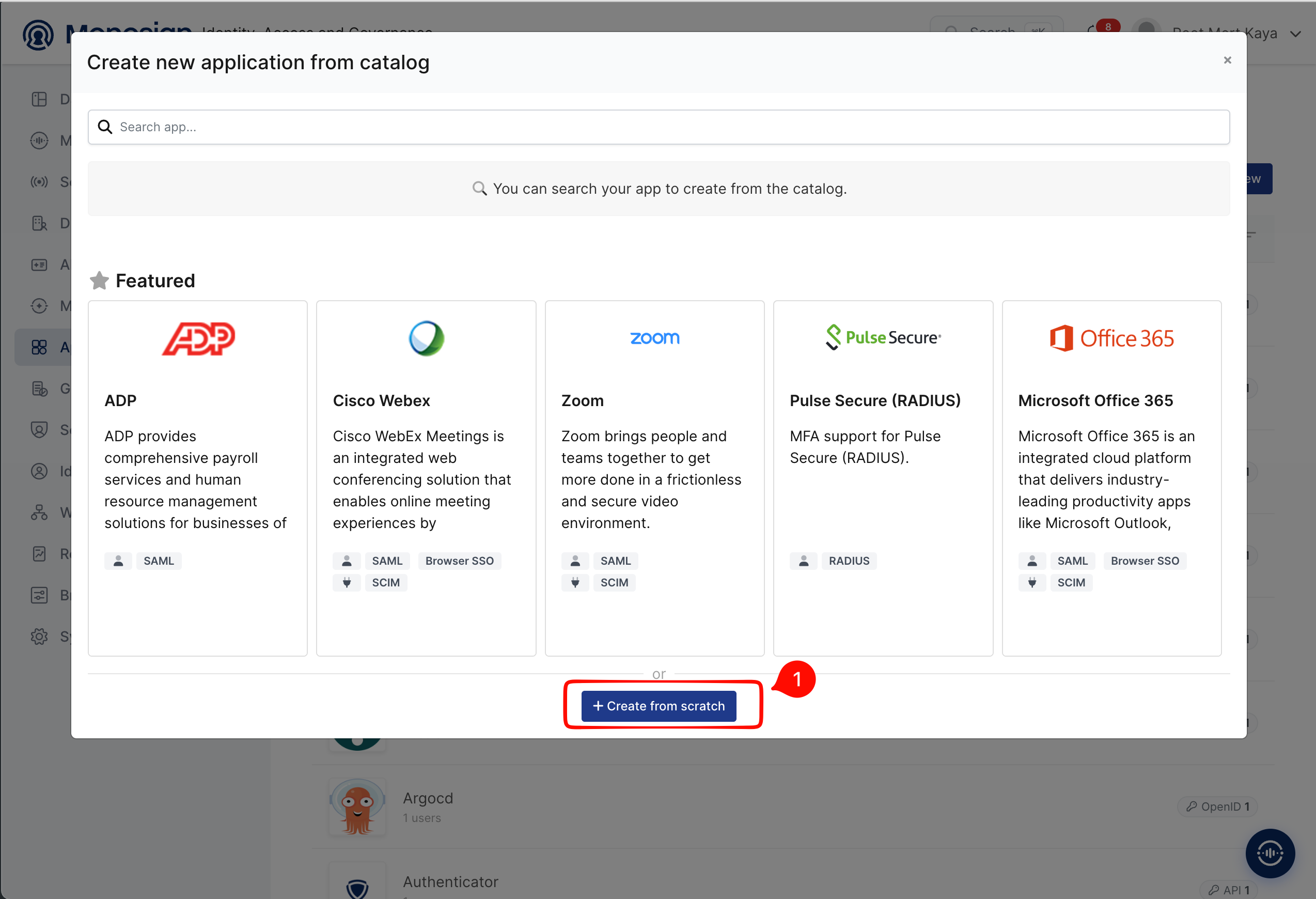Select the Cisco Webex logo
Screen dimensions: 1316x899
(x=427, y=338)
